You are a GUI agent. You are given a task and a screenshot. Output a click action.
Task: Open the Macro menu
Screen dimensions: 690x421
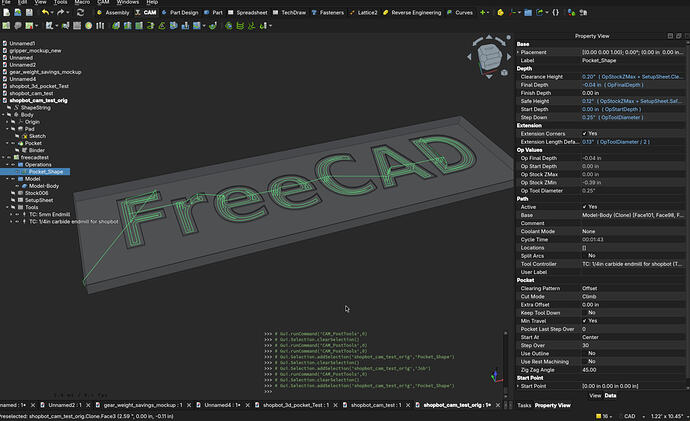[82, 2]
